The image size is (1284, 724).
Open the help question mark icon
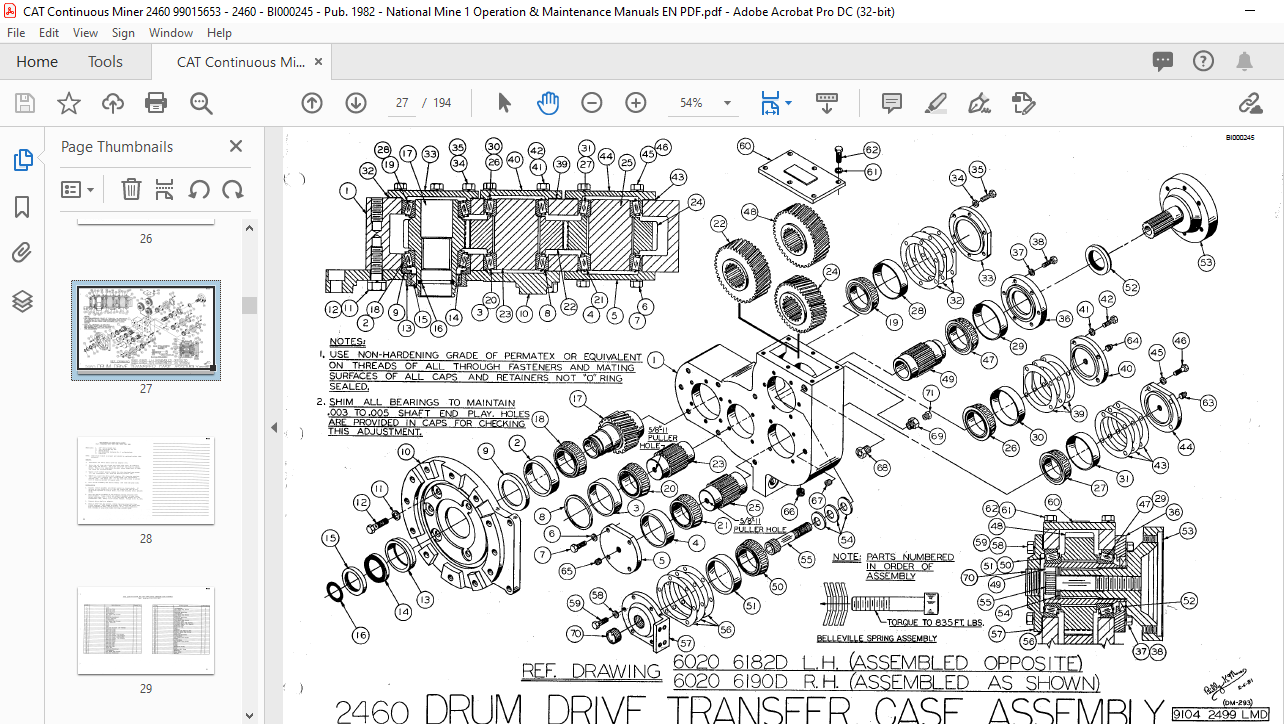coord(1203,61)
